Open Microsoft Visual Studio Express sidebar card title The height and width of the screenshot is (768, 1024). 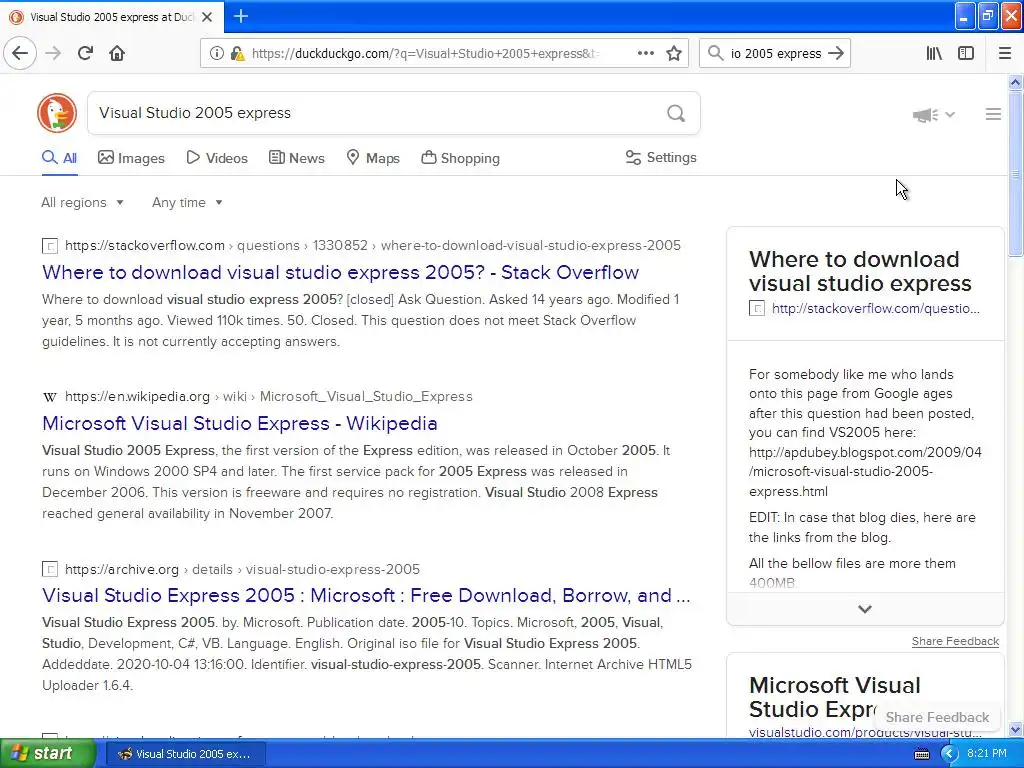tap(835, 697)
